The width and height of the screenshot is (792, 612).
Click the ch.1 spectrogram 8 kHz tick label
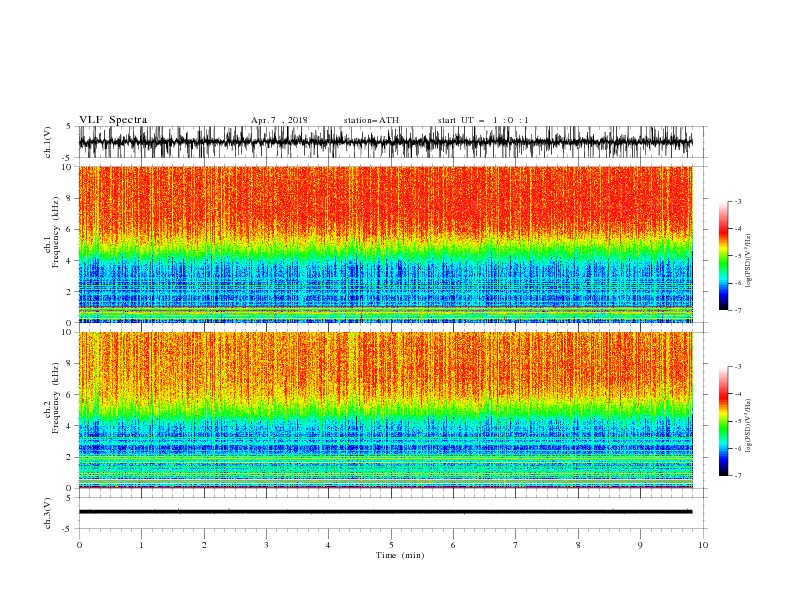[x=69, y=198]
